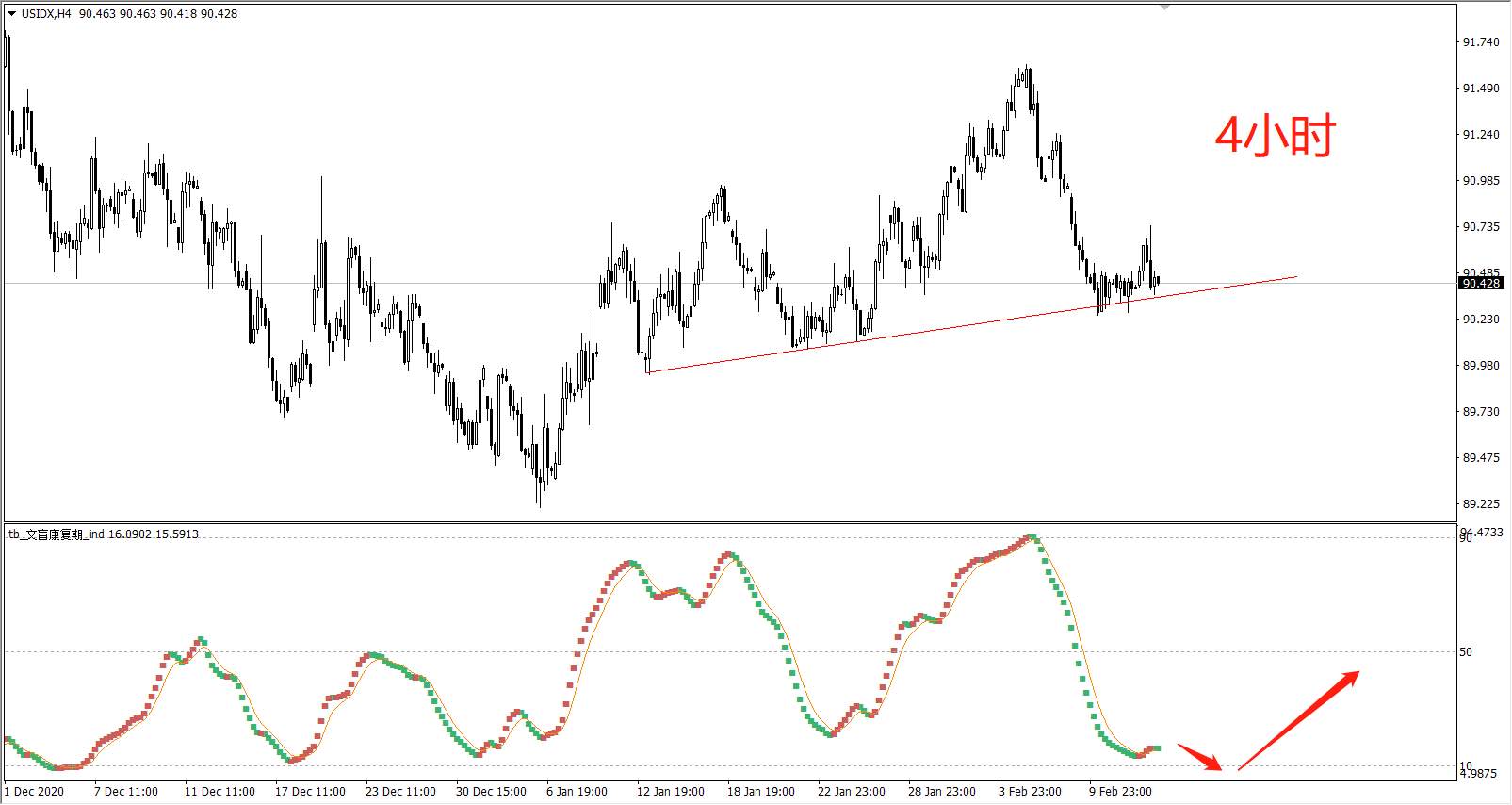Click the USIDX,H4 chart symbol label
This screenshot has width=1512, height=805.
point(47,14)
